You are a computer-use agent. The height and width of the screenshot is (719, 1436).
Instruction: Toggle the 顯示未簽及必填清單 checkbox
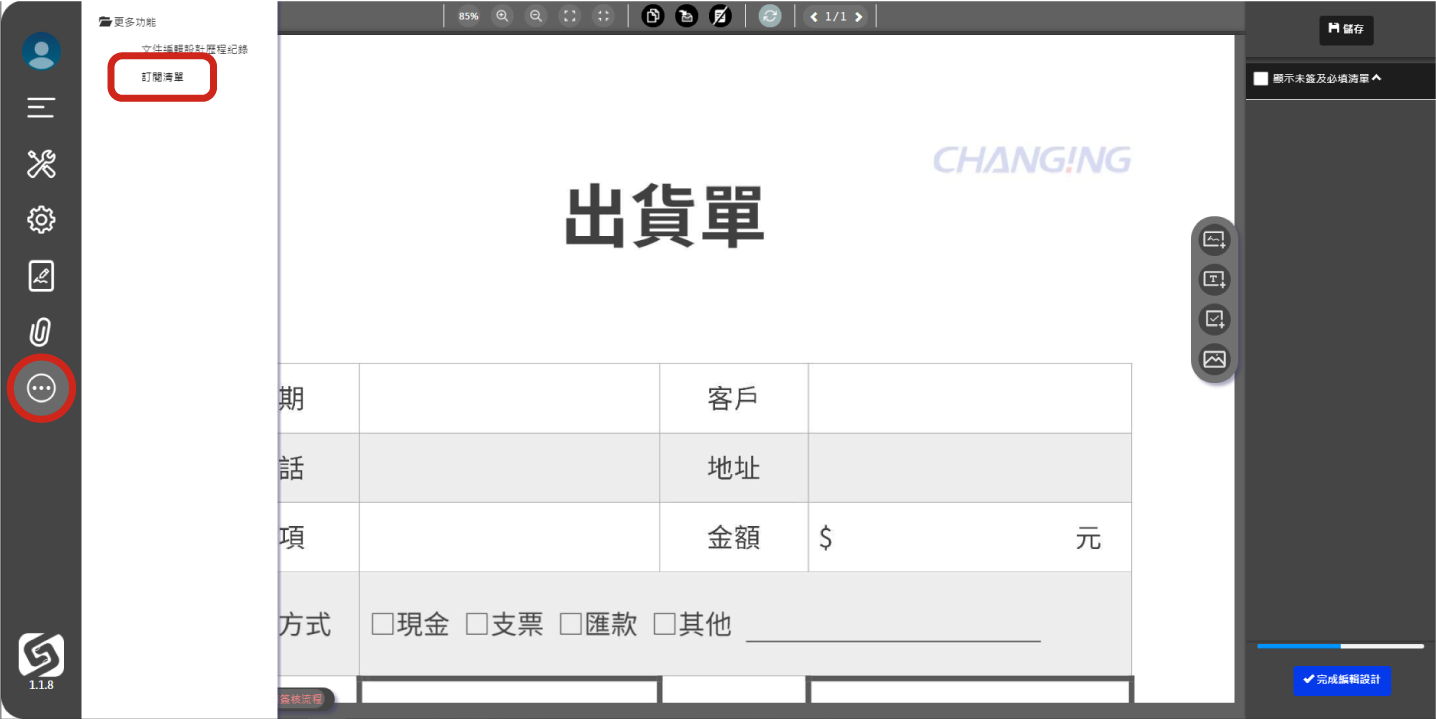click(1260, 79)
